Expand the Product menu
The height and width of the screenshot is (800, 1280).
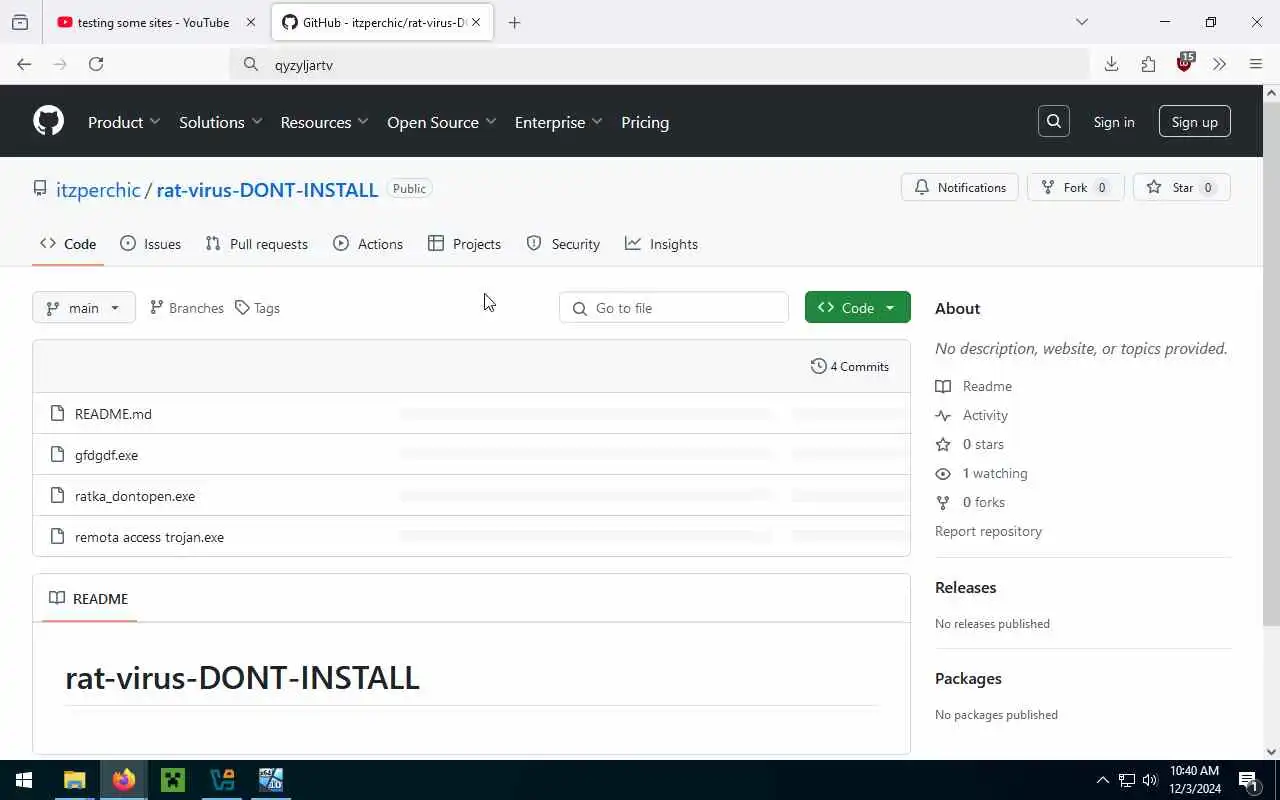coord(124,122)
